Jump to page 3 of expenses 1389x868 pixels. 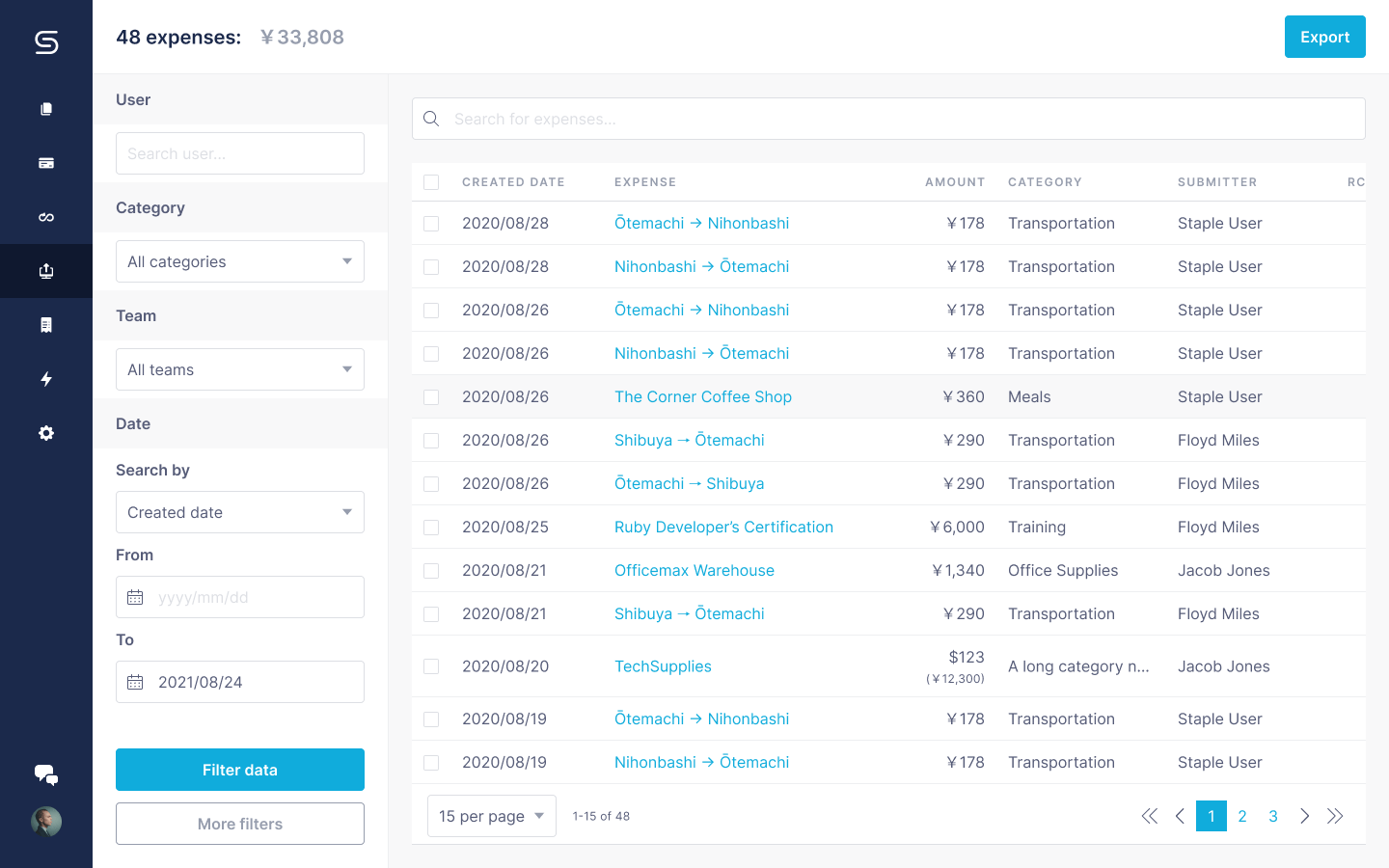(1272, 815)
